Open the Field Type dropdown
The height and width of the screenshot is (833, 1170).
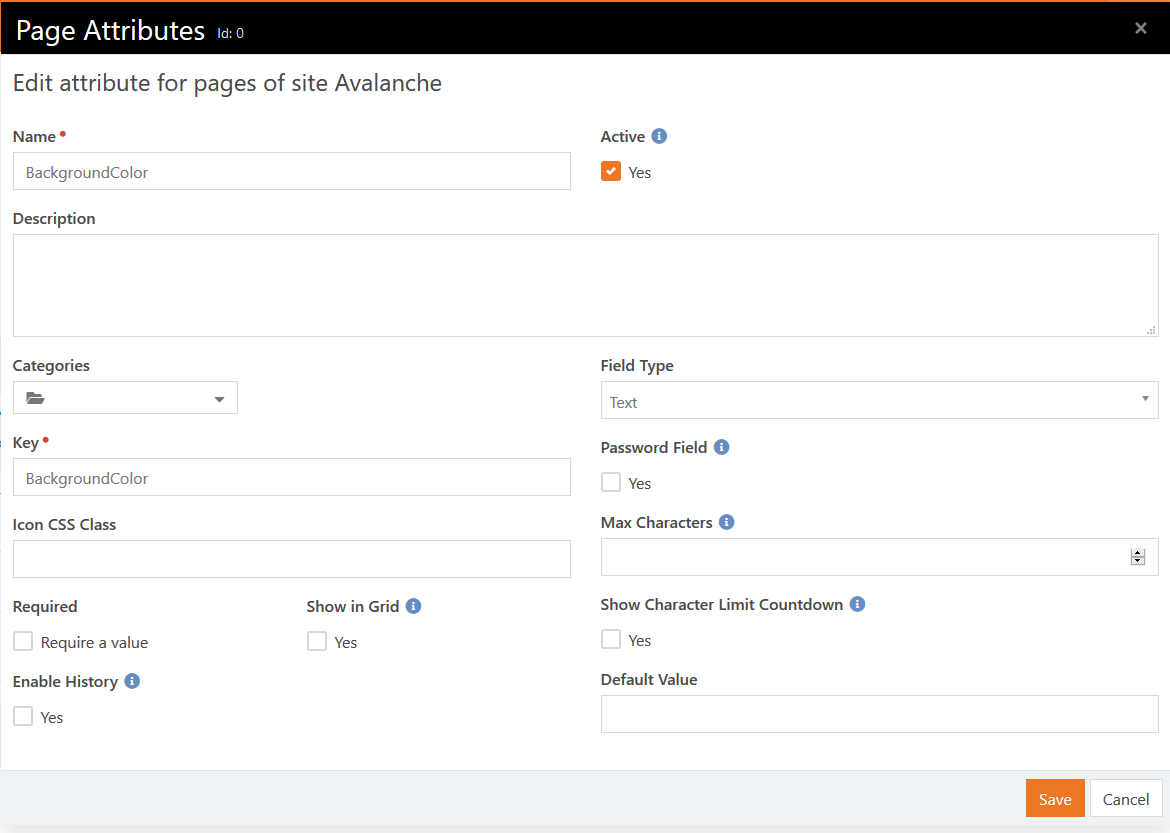click(x=879, y=401)
